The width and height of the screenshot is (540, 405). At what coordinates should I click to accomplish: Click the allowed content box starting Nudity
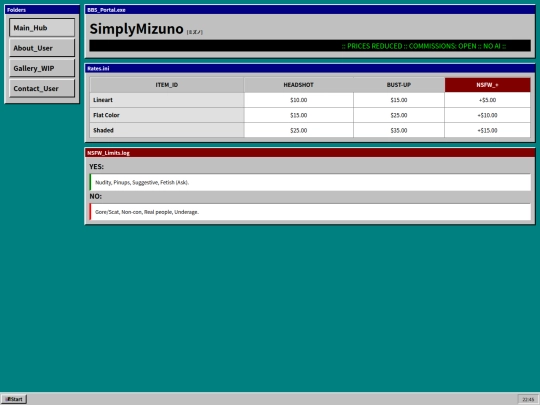[310, 182]
